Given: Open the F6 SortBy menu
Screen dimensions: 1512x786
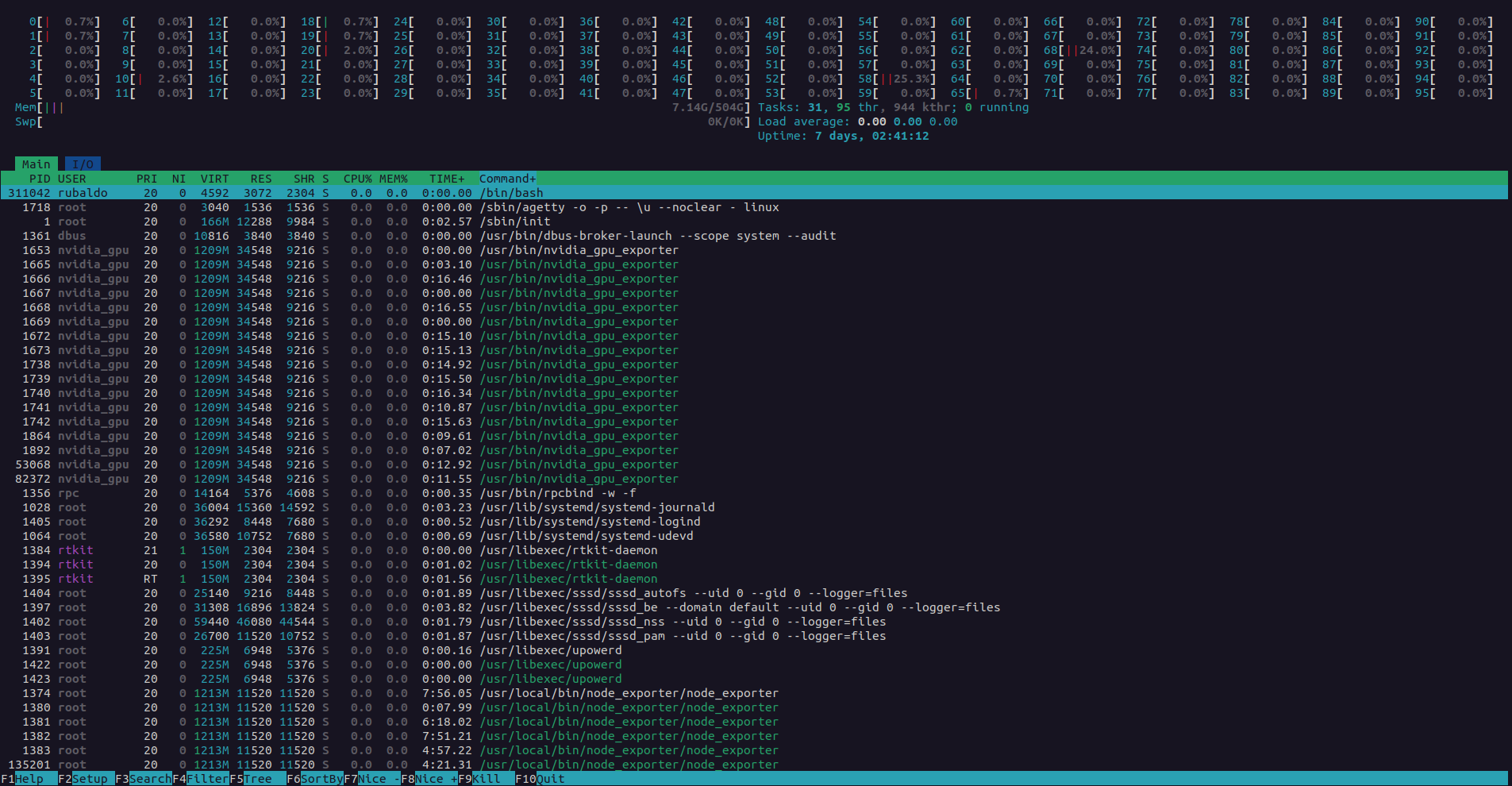Looking at the screenshot, I should (315, 779).
